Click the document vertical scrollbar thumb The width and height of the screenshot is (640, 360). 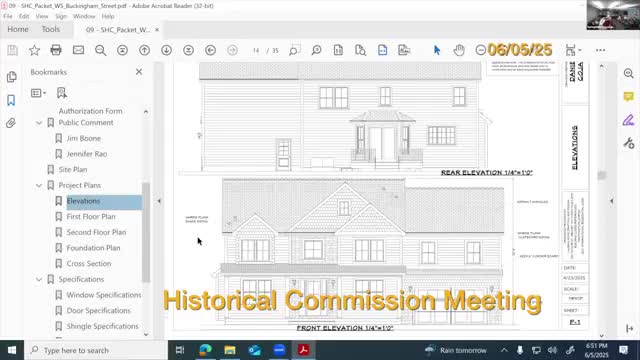(x=602, y=176)
